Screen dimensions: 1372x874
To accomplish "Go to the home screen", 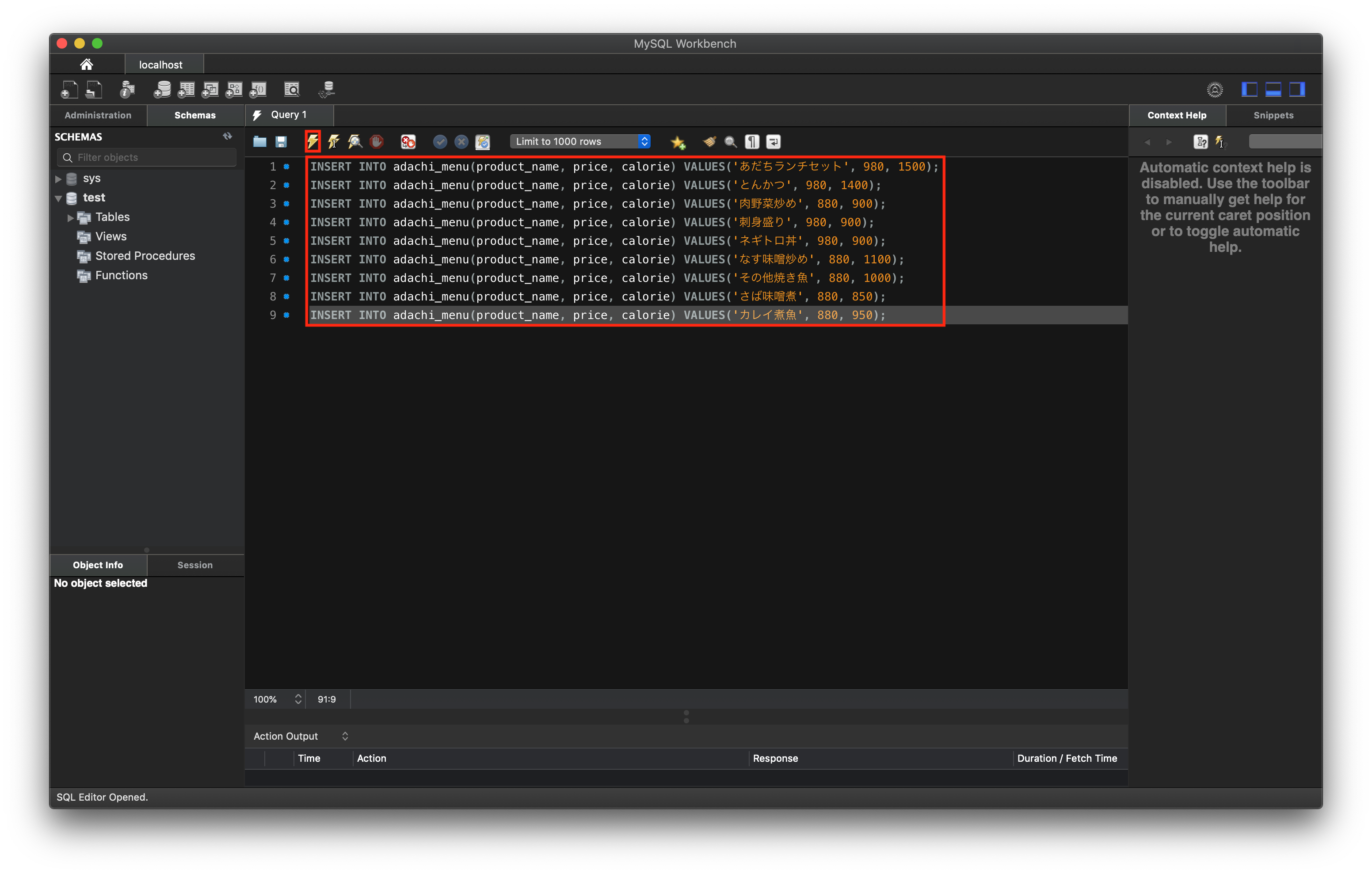I will (x=87, y=65).
